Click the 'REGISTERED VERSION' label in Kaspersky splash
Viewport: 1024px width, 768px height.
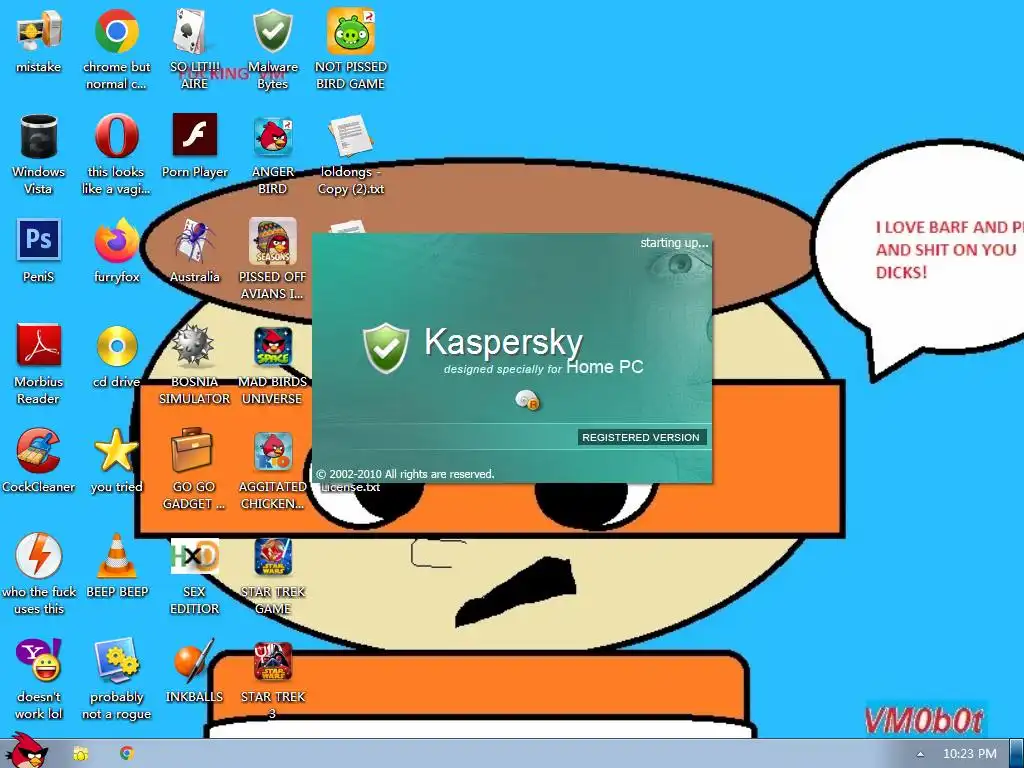(641, 438)
